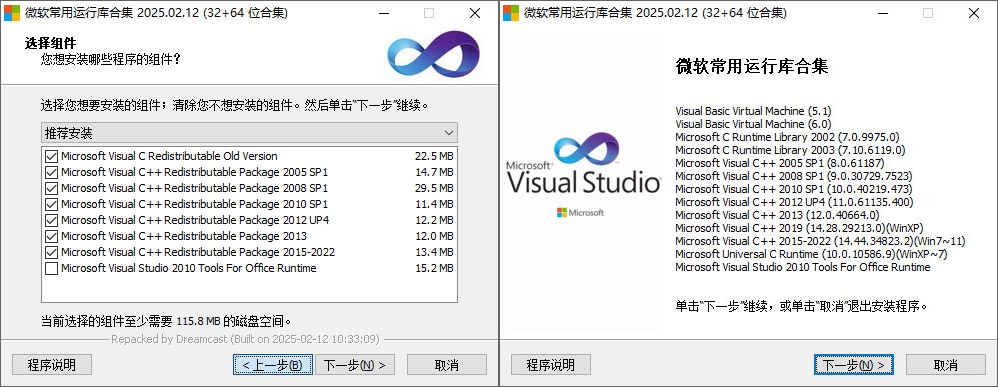Image resolution: width=998 pixels, height=387 pixels.
Task: Uncheck Visual C++ Redistributable Package 2015-2022
Action: (x=52, y=252)
